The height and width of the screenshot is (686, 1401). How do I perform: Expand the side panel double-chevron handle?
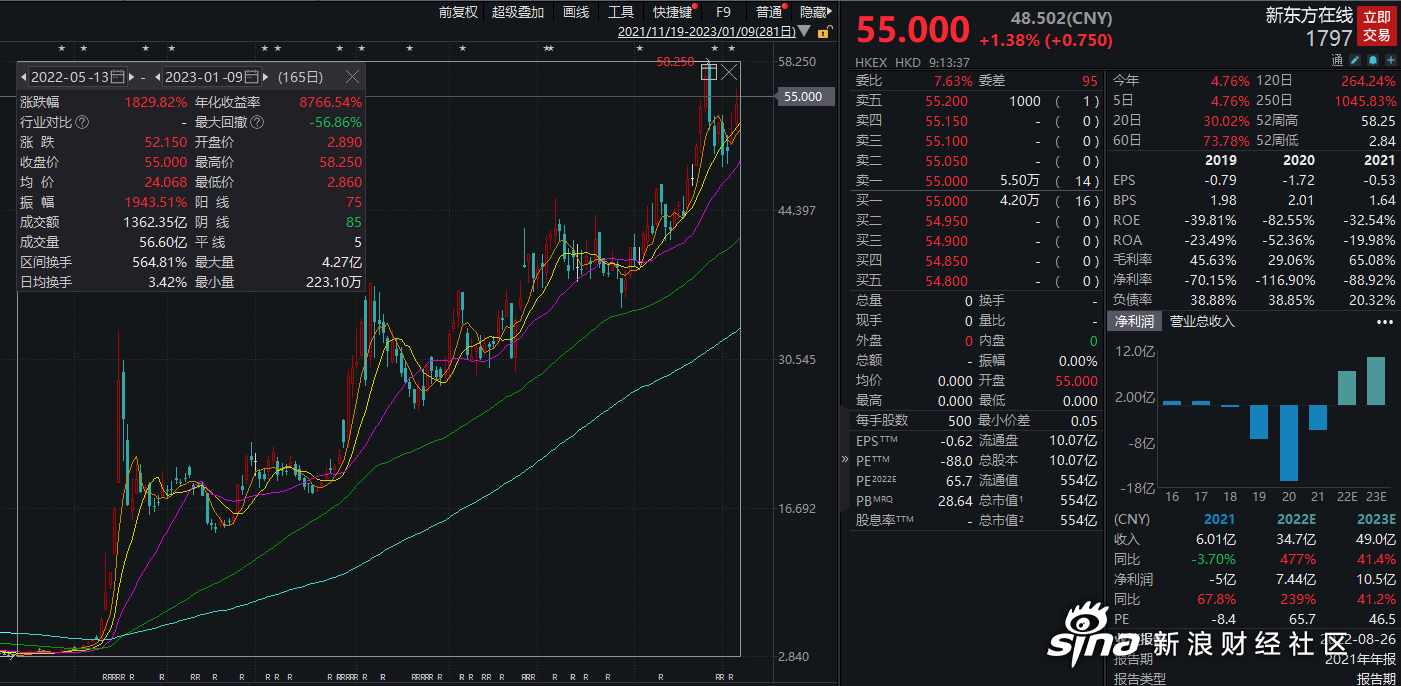[x=846, y=460]
